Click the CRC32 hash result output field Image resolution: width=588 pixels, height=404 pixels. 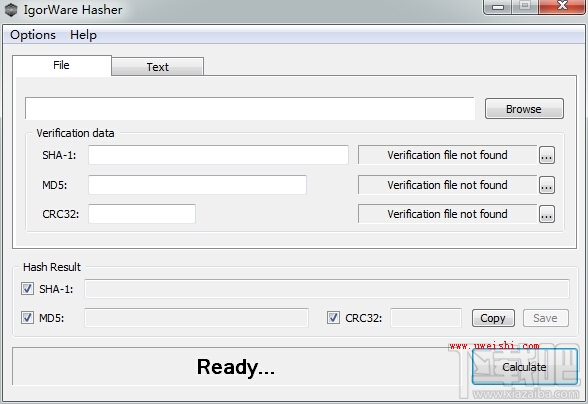[x=426, y=318]
